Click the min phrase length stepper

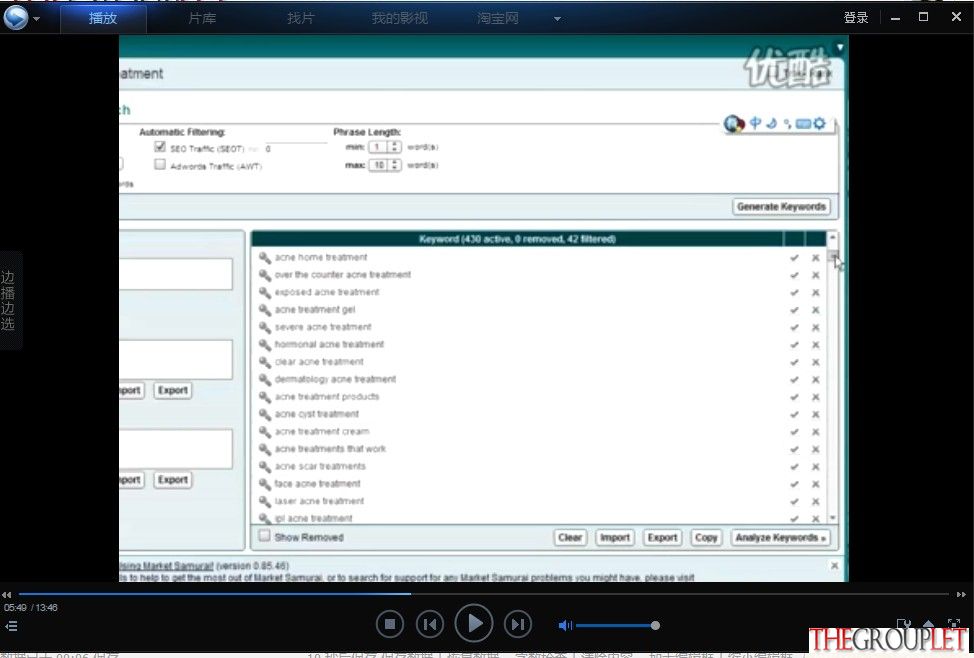[394, 147]
